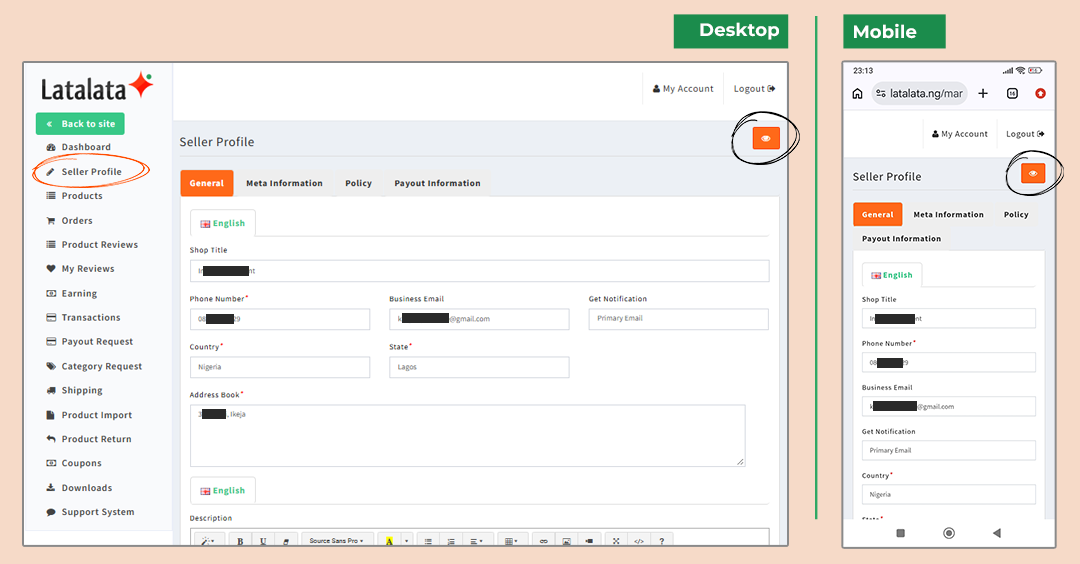
Task: Click the insert link icon in editor
Action: coord(543,541)
